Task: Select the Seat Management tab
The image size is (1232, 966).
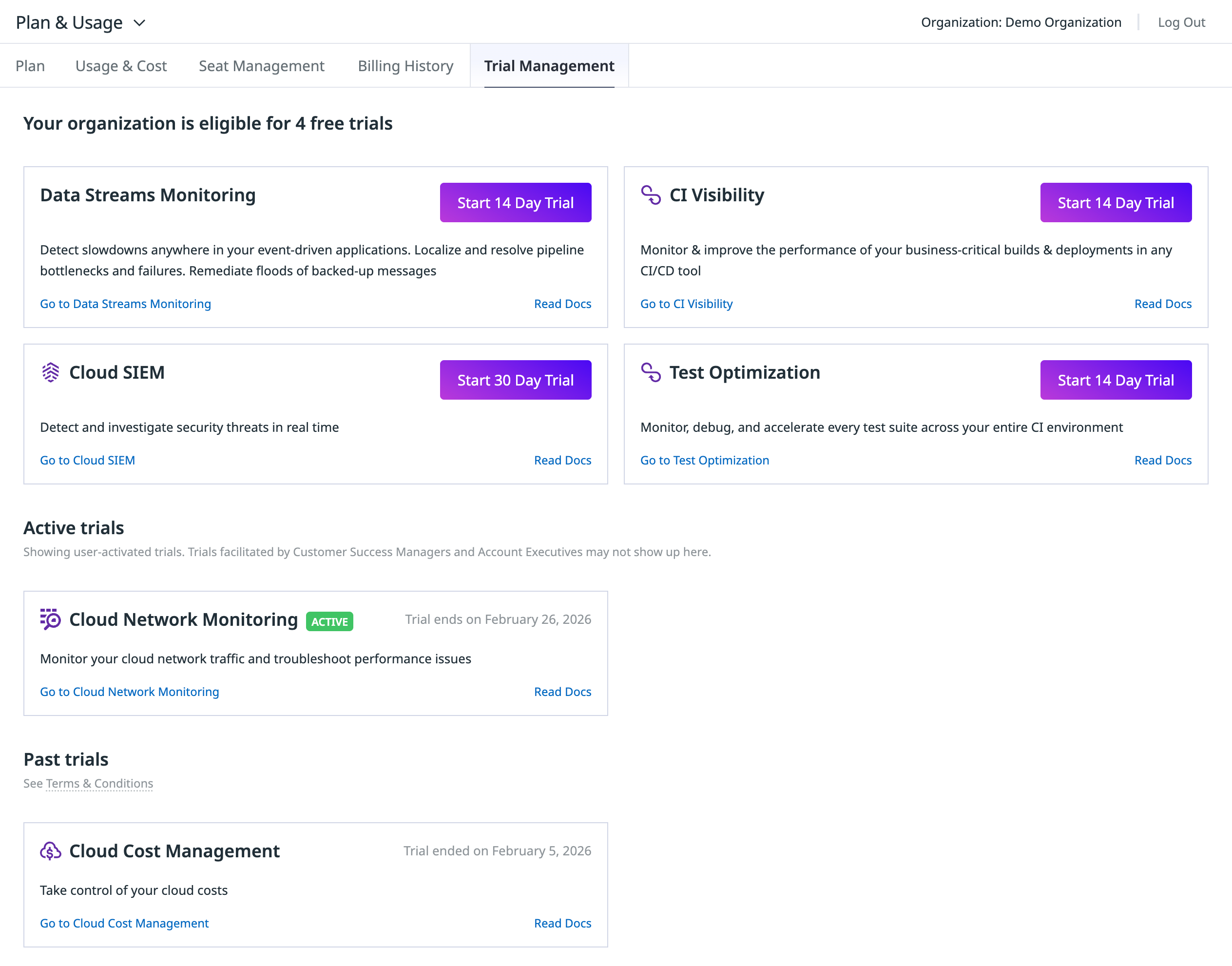Action: [x=261, y=66]
